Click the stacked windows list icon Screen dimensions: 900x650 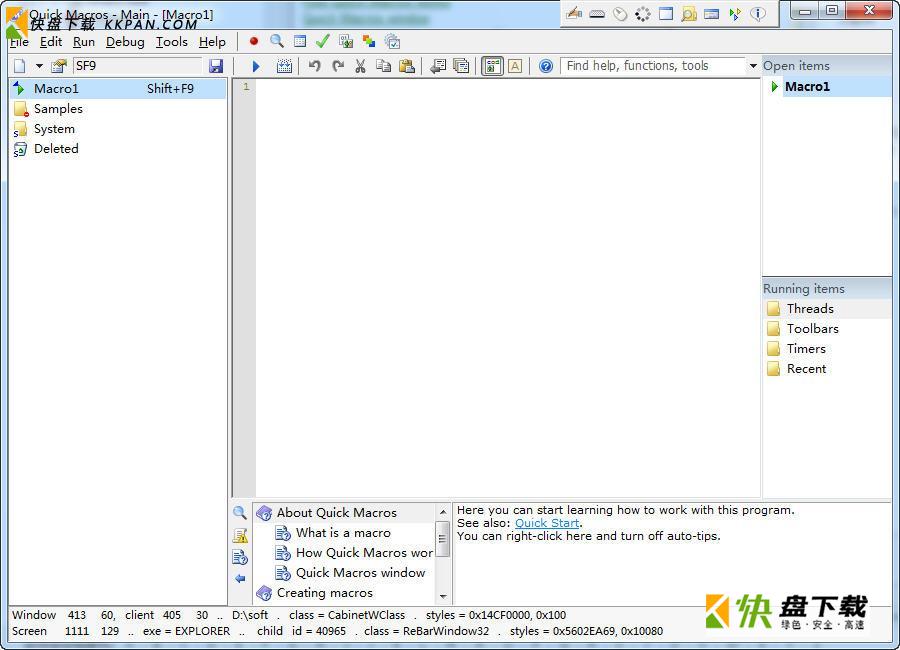[461, 66]
